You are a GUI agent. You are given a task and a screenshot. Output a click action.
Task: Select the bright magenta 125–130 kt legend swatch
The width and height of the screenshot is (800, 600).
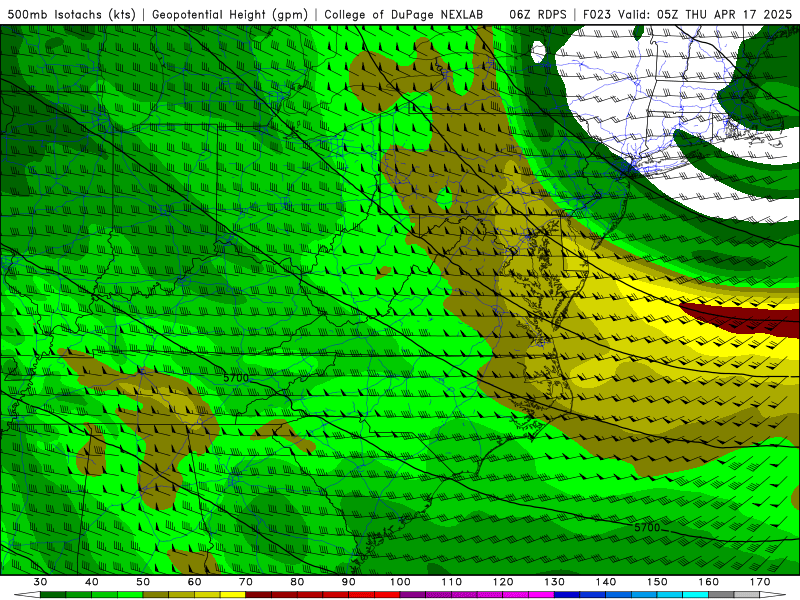[541, 595]
